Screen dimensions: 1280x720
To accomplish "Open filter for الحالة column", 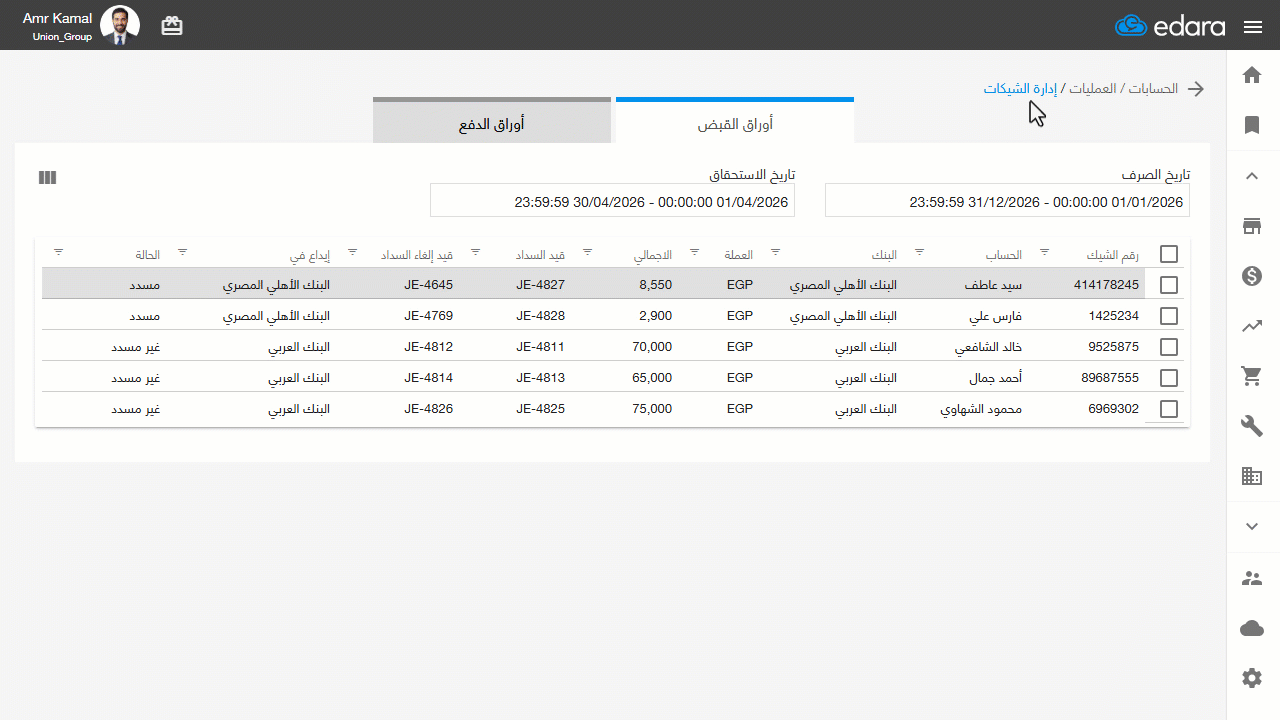I will click(59, 252).
